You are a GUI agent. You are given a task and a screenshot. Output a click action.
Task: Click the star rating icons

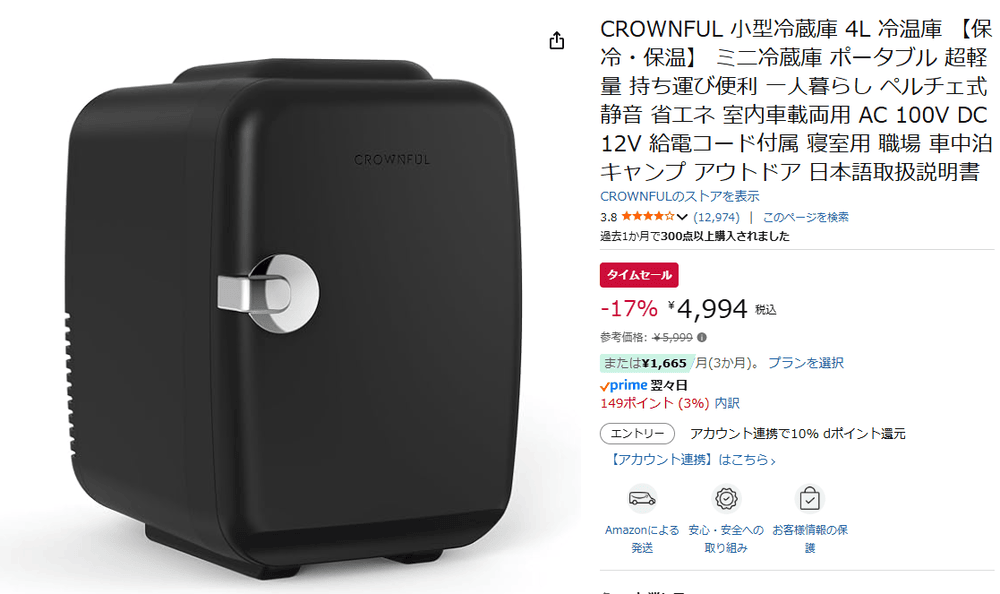[x=647, y=217]
